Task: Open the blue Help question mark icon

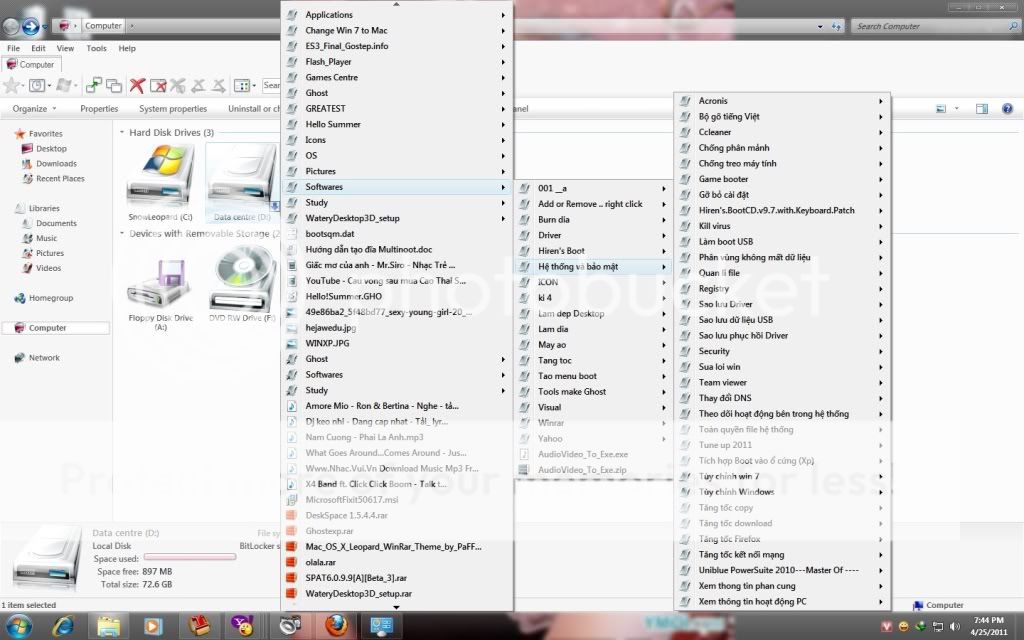Action: [x=1007, y=108]
